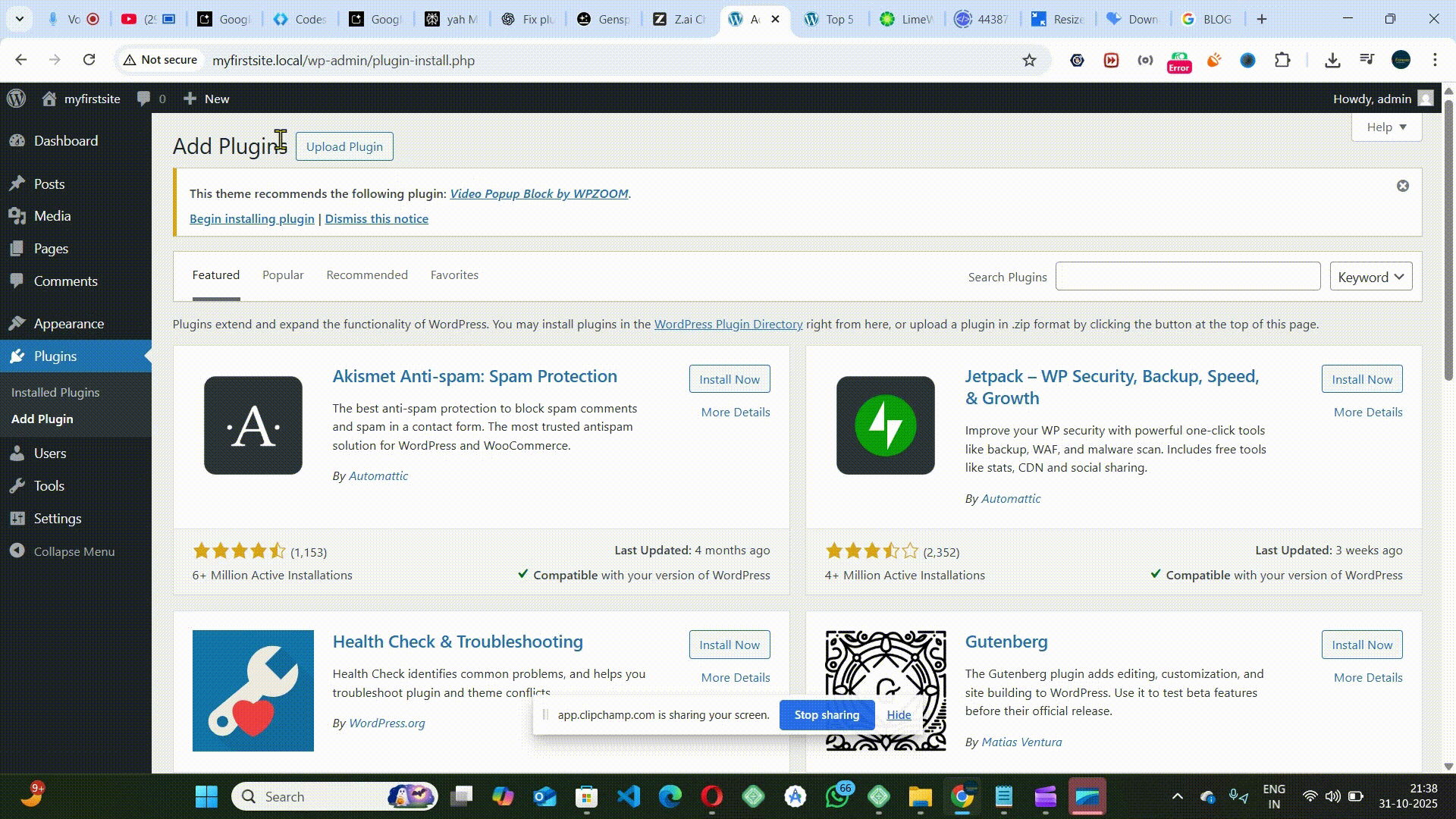Click the Akismet plugin logo thumbnail
The width and height of the screenshot is (1456, 819).
(x=253, y=425)
